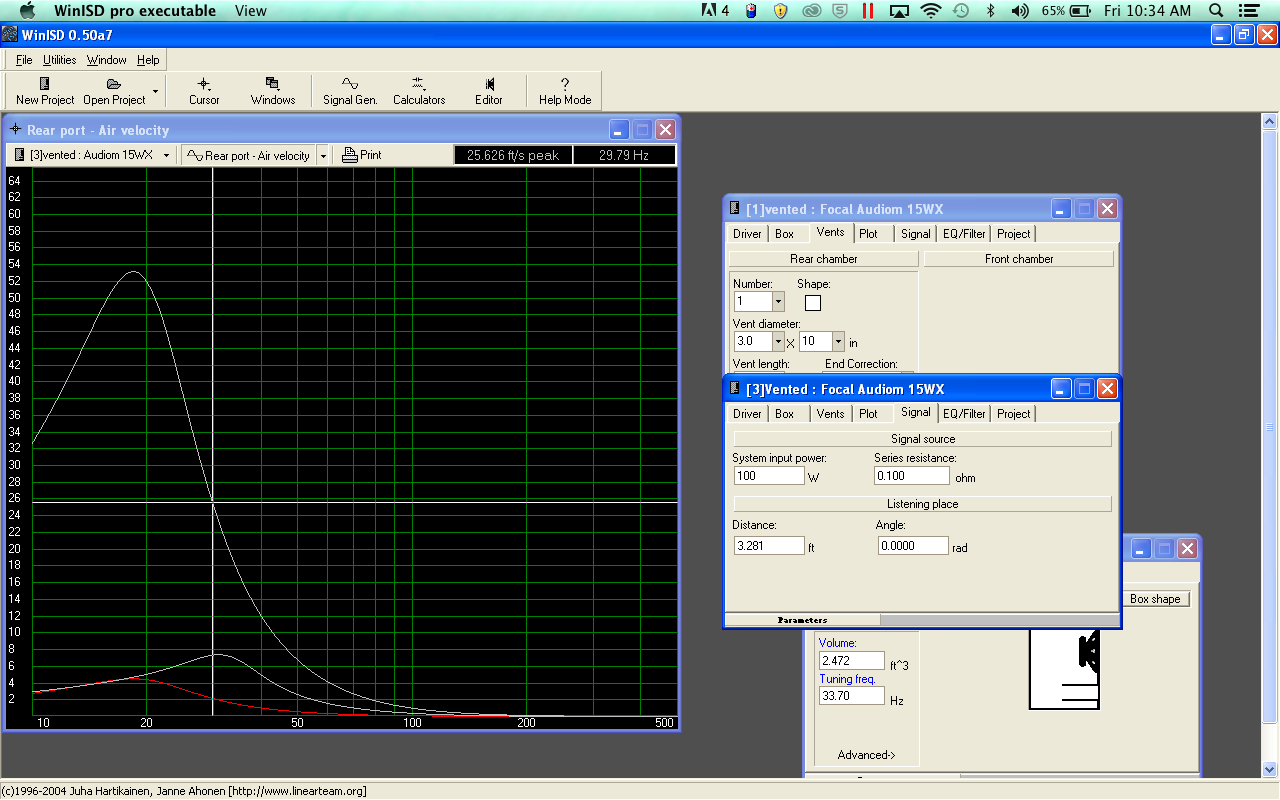
Task: Switch to the Plot tab in [3]vented window
Action: pos(868,413)
